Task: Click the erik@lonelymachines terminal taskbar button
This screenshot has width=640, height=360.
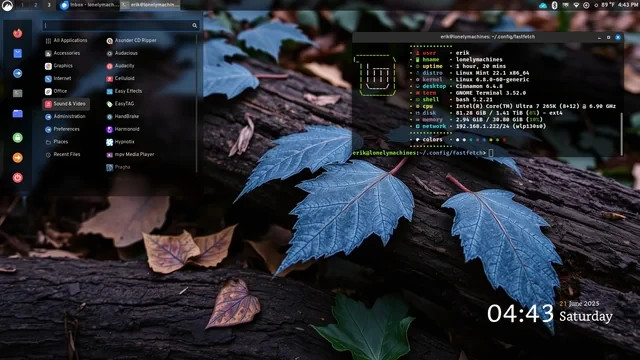Action: click(150, 5)
